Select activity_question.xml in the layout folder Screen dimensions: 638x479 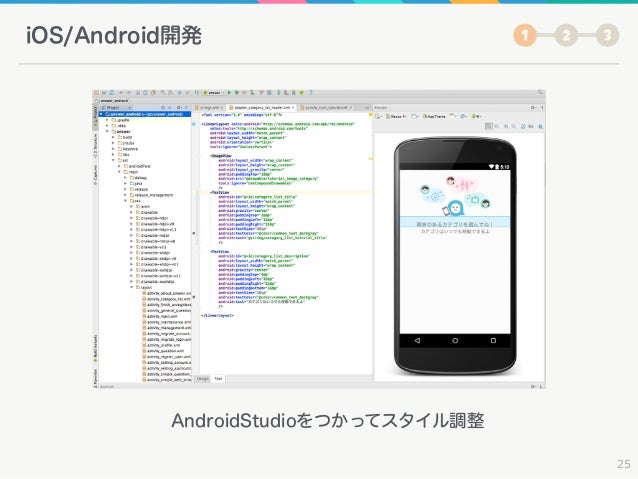click(165, 351)
